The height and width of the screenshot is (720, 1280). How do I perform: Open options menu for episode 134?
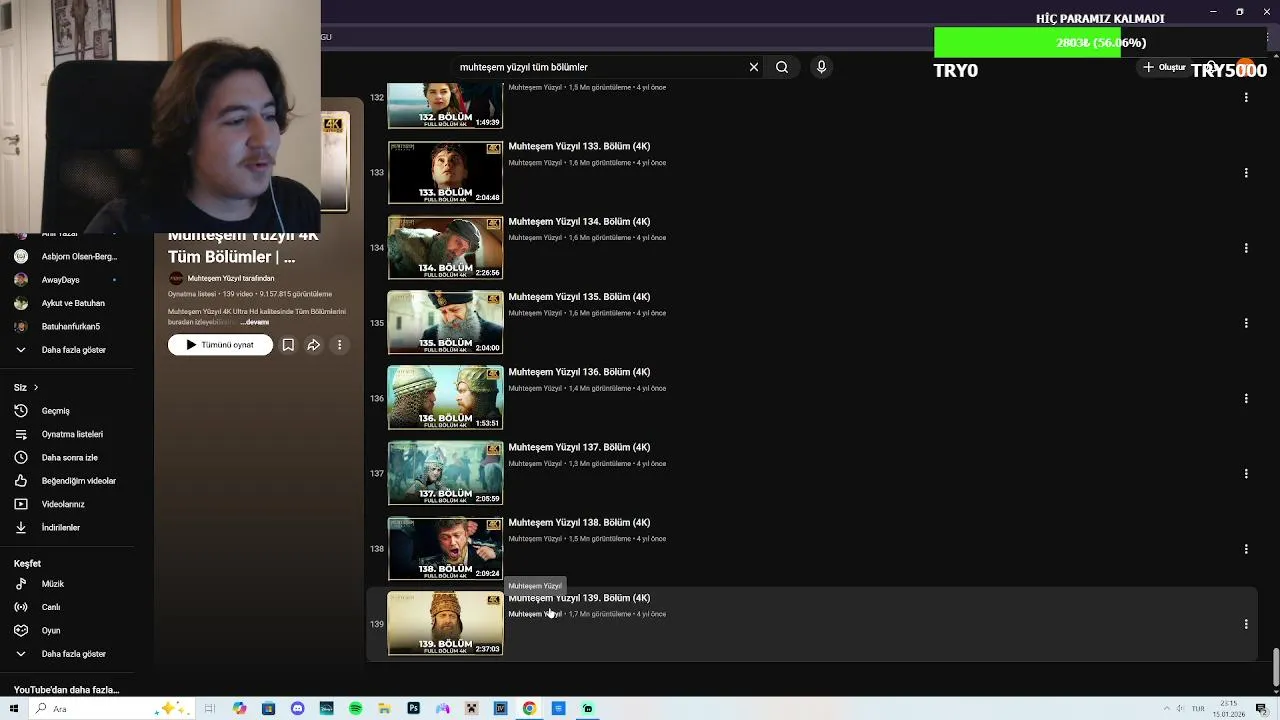pos(1246,248)
